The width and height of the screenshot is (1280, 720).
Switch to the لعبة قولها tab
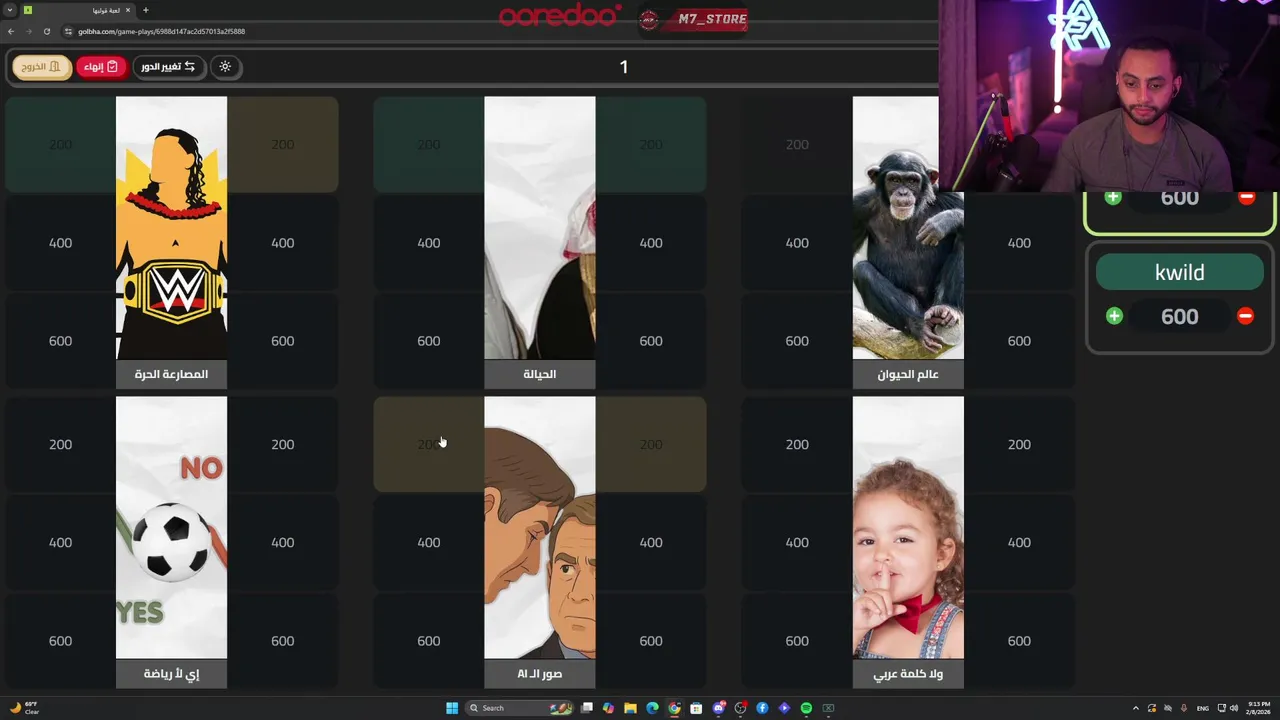pos(77,10)
